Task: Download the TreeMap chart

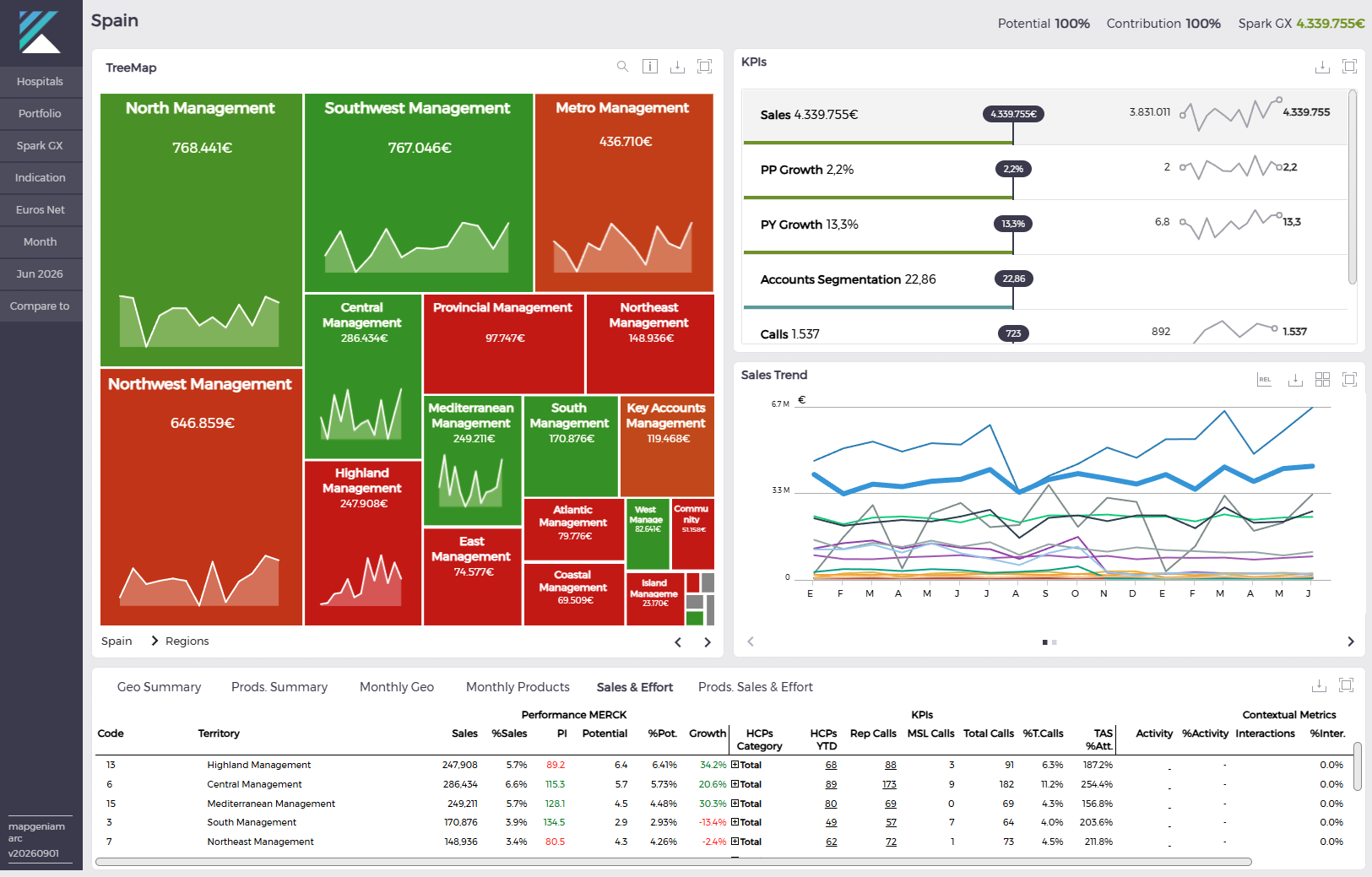Action: pyautogui.click(x=677, y=67)
